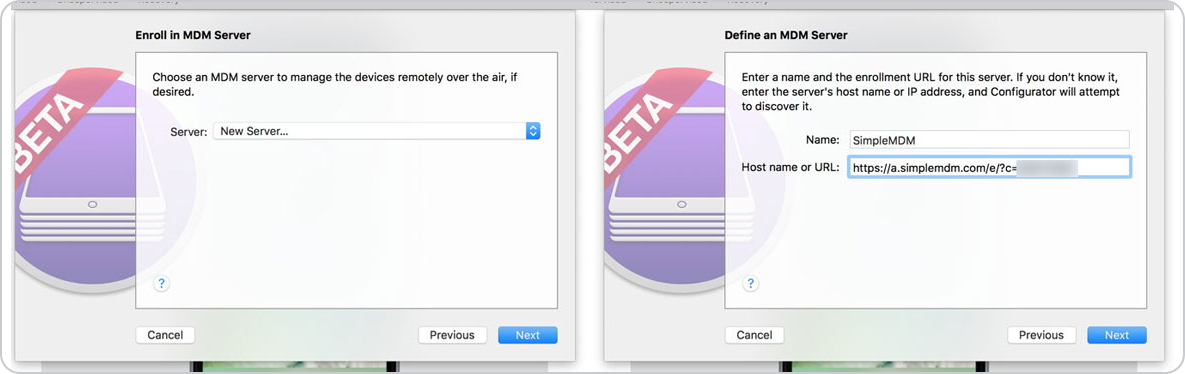Open the Server dropdown showing New Server...
Screen dimensions: 1185x374
376,131
